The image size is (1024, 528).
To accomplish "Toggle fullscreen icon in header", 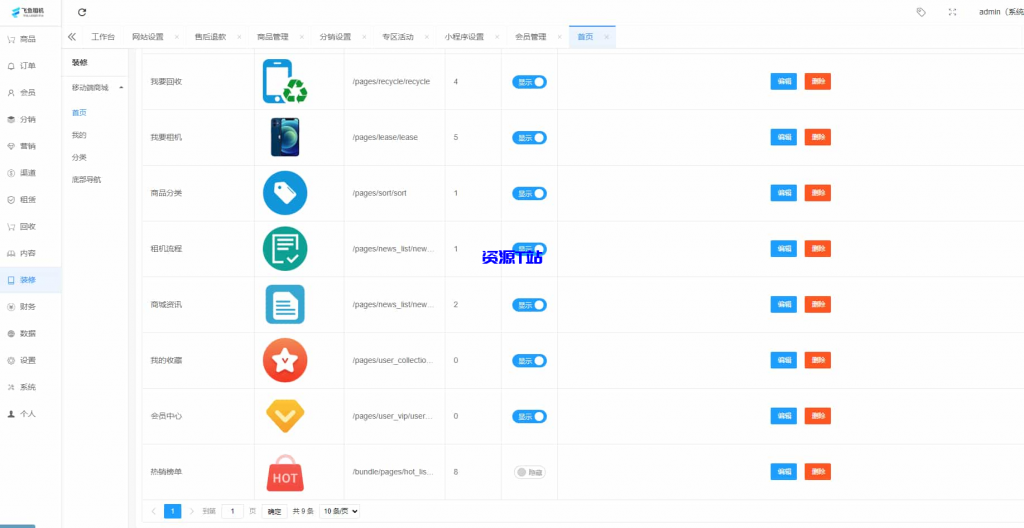I will click(x=952, y=12).
